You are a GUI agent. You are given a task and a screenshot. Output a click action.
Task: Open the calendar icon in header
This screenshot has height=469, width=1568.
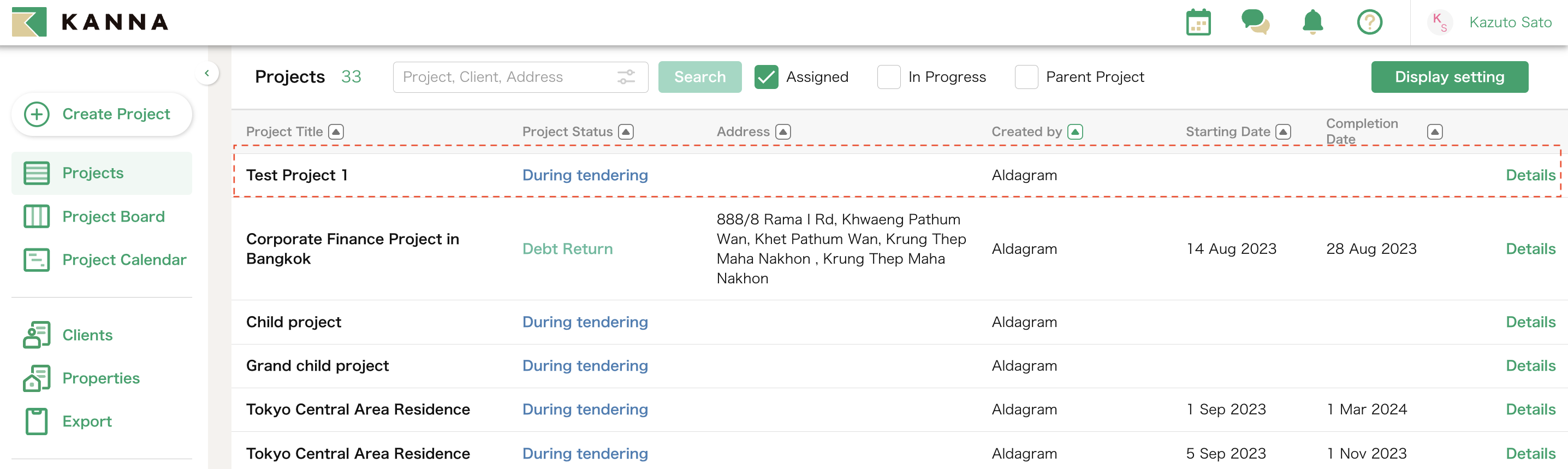click(1198, 22)
